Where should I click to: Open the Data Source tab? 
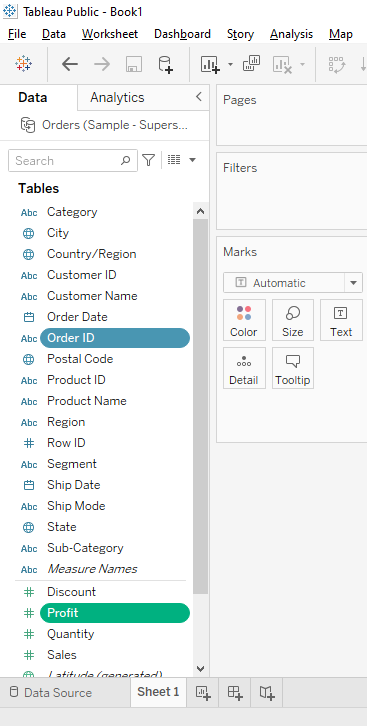(51, 693)
